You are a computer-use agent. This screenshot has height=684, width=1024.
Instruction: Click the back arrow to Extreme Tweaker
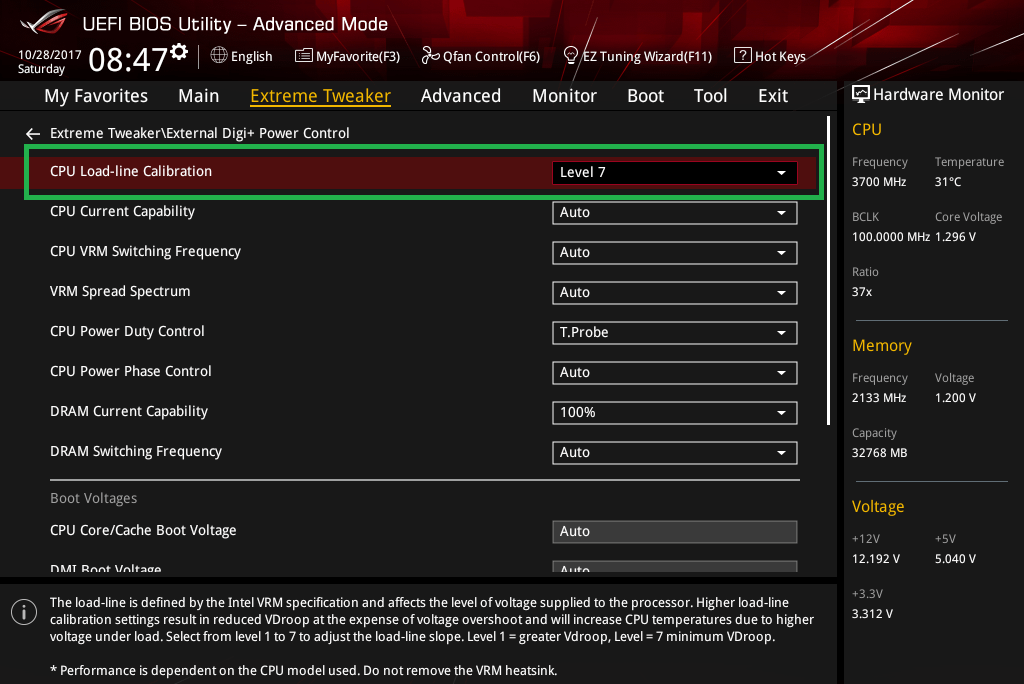(33, 134)
